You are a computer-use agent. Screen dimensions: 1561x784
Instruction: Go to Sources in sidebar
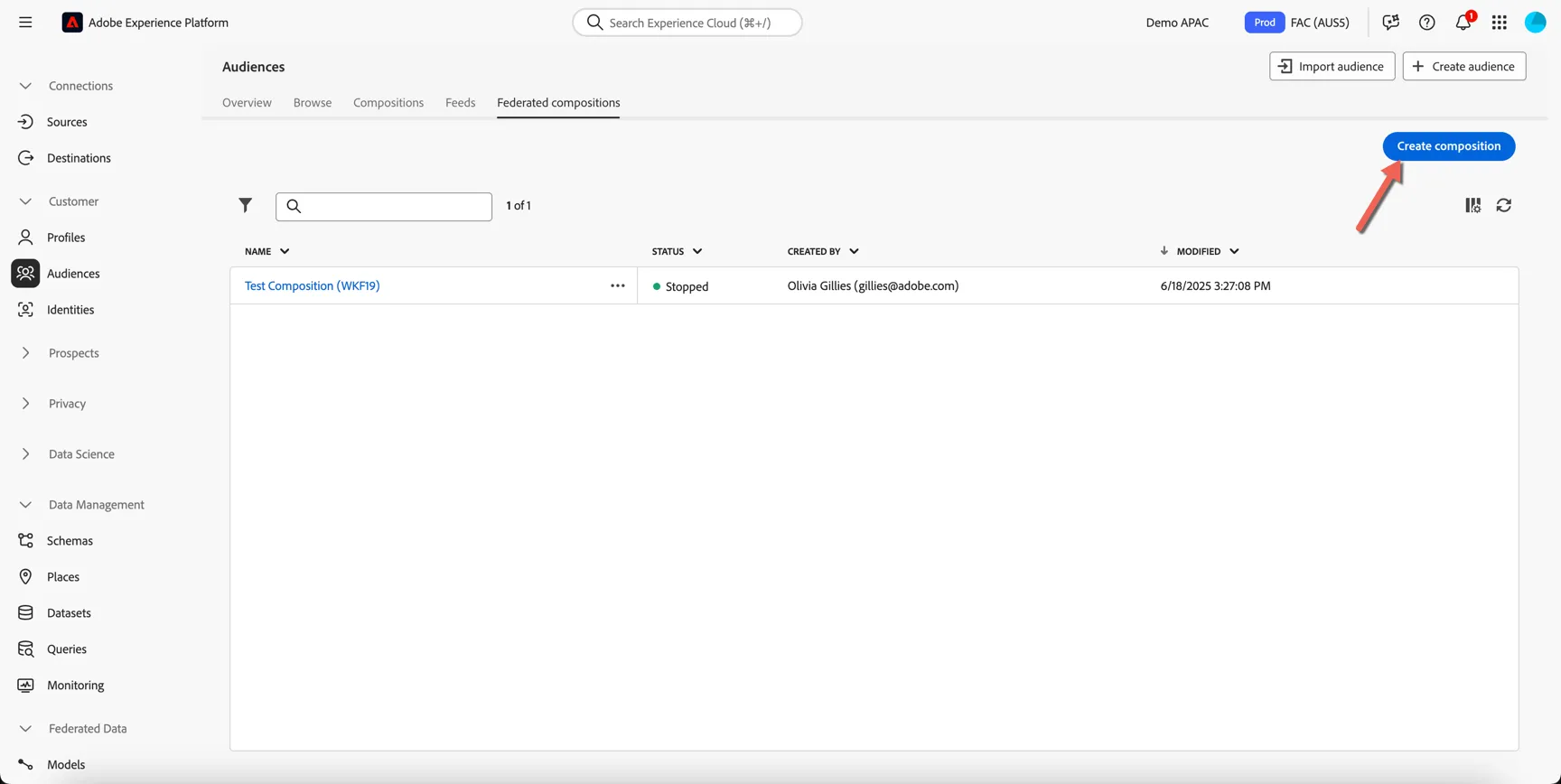pos(67,122)
